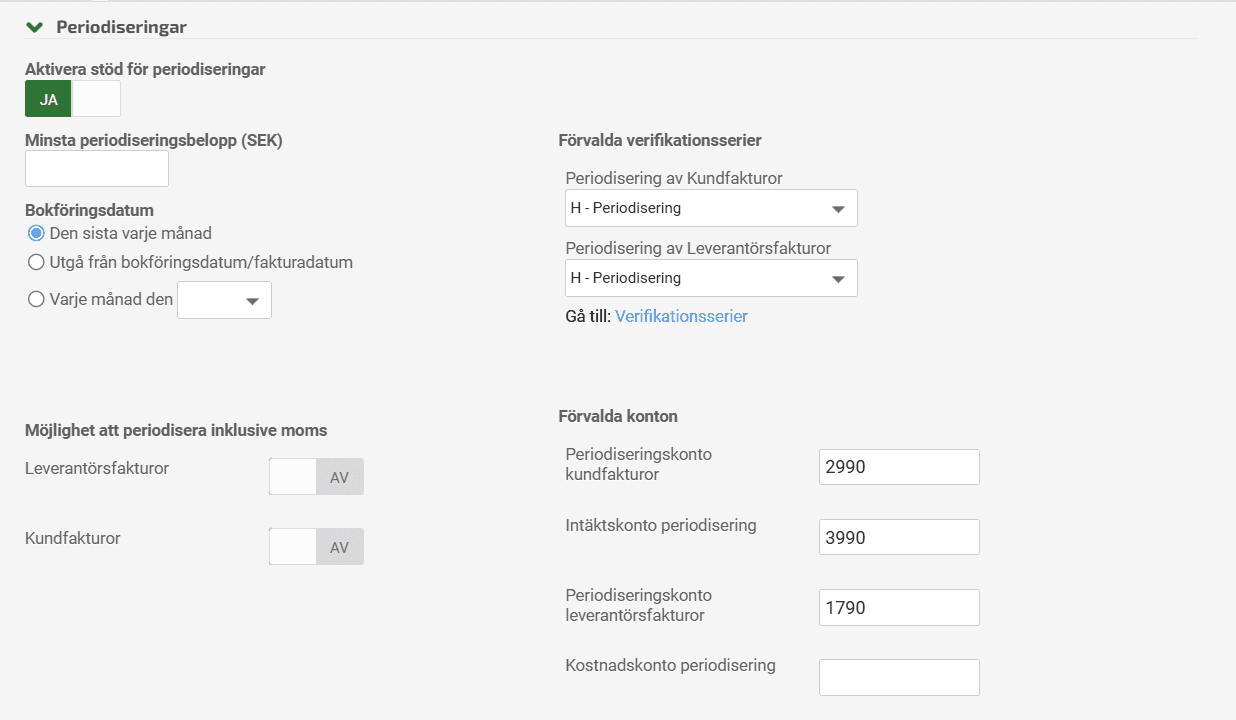Screen dimensions: 1236x720
Task: Enable inklusive moms for Leverantörsfakturor
Action: (316, 477)
